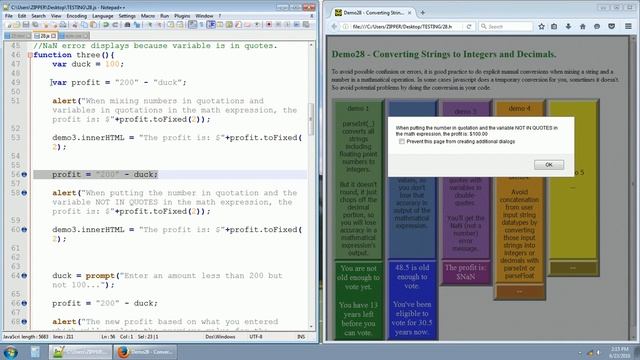The height and width of the screenshot is (360, 640).
Task: Switch to Firefox on the taskbar
Action: tap(145, 352)
